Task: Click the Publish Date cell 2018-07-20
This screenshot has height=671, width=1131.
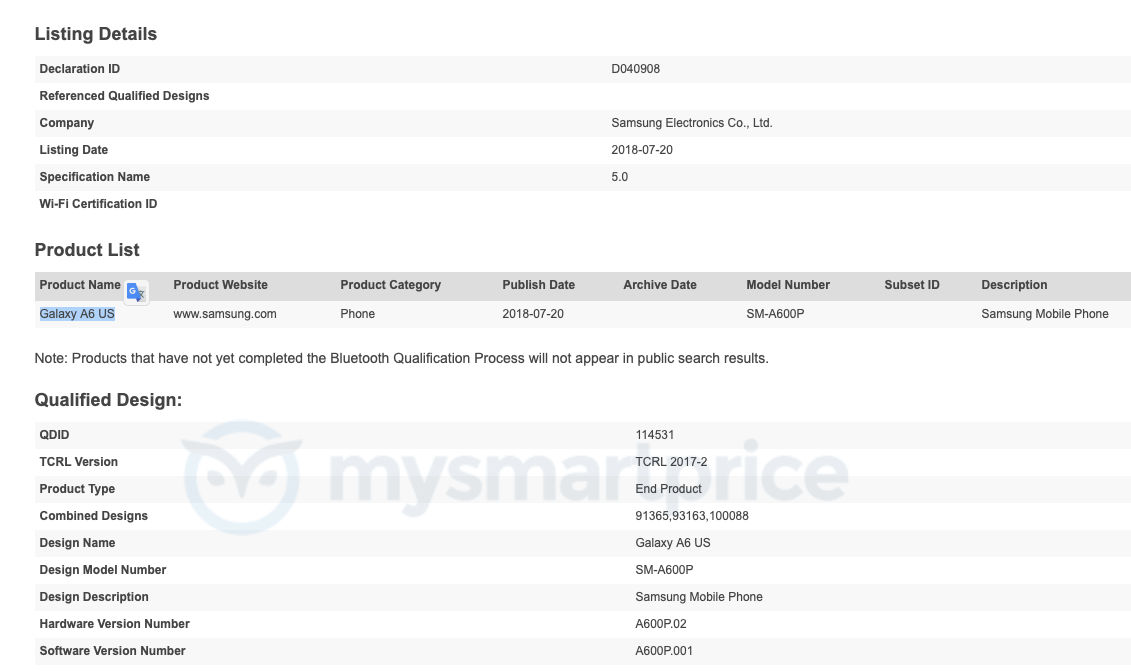Action: 533,314
